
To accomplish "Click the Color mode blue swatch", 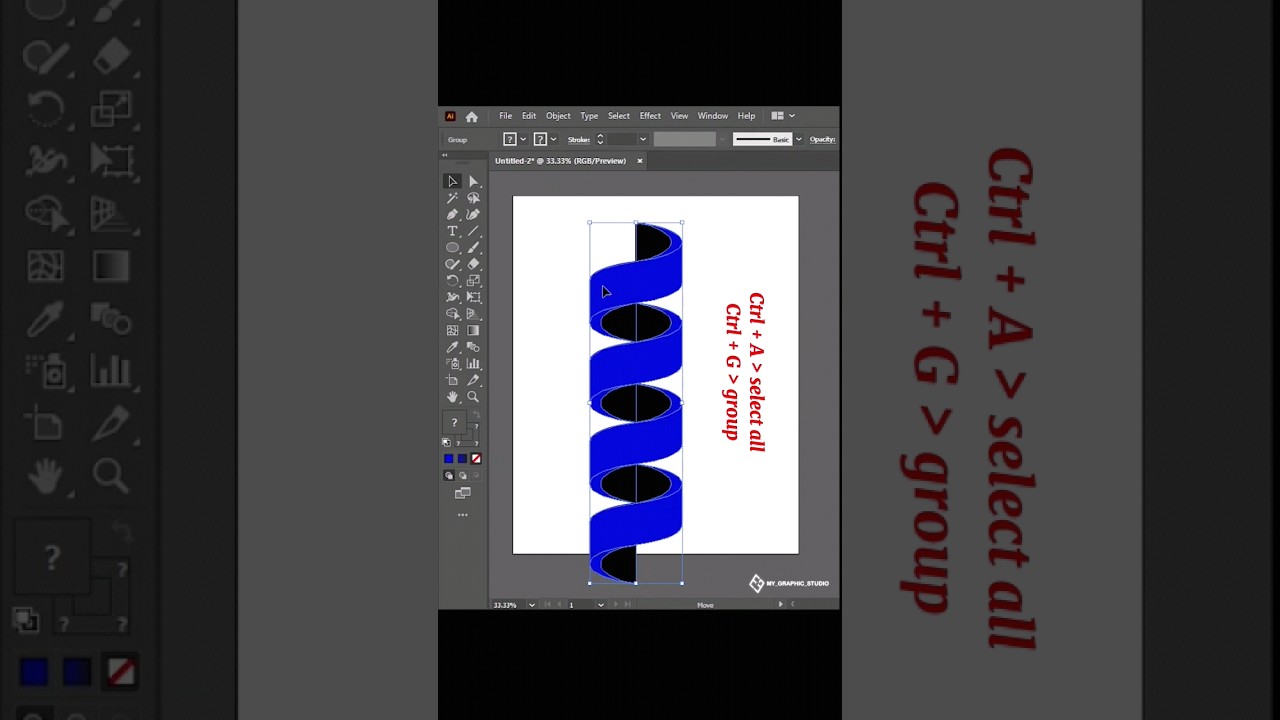I will [449, 459].
